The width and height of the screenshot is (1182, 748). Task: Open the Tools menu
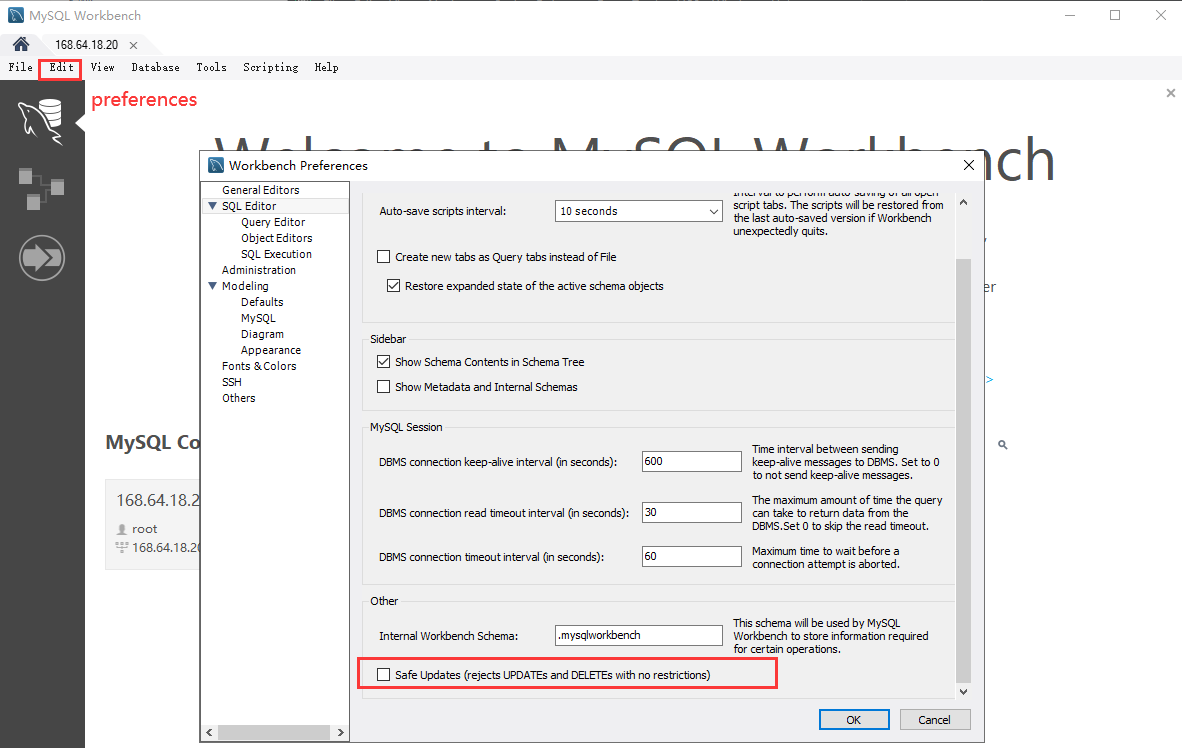(211, 67)
